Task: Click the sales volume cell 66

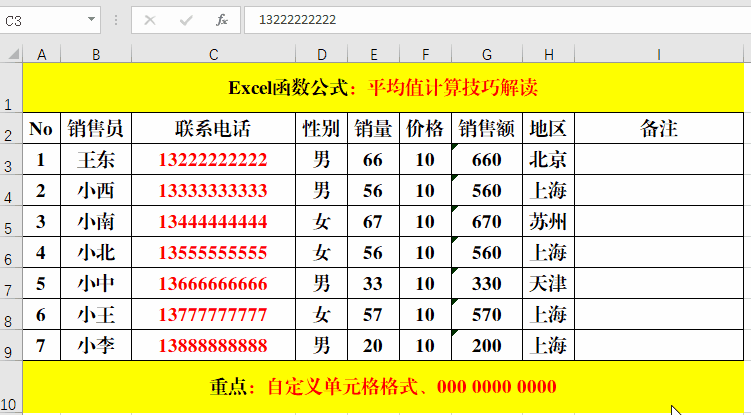Action: click(374, 160)
